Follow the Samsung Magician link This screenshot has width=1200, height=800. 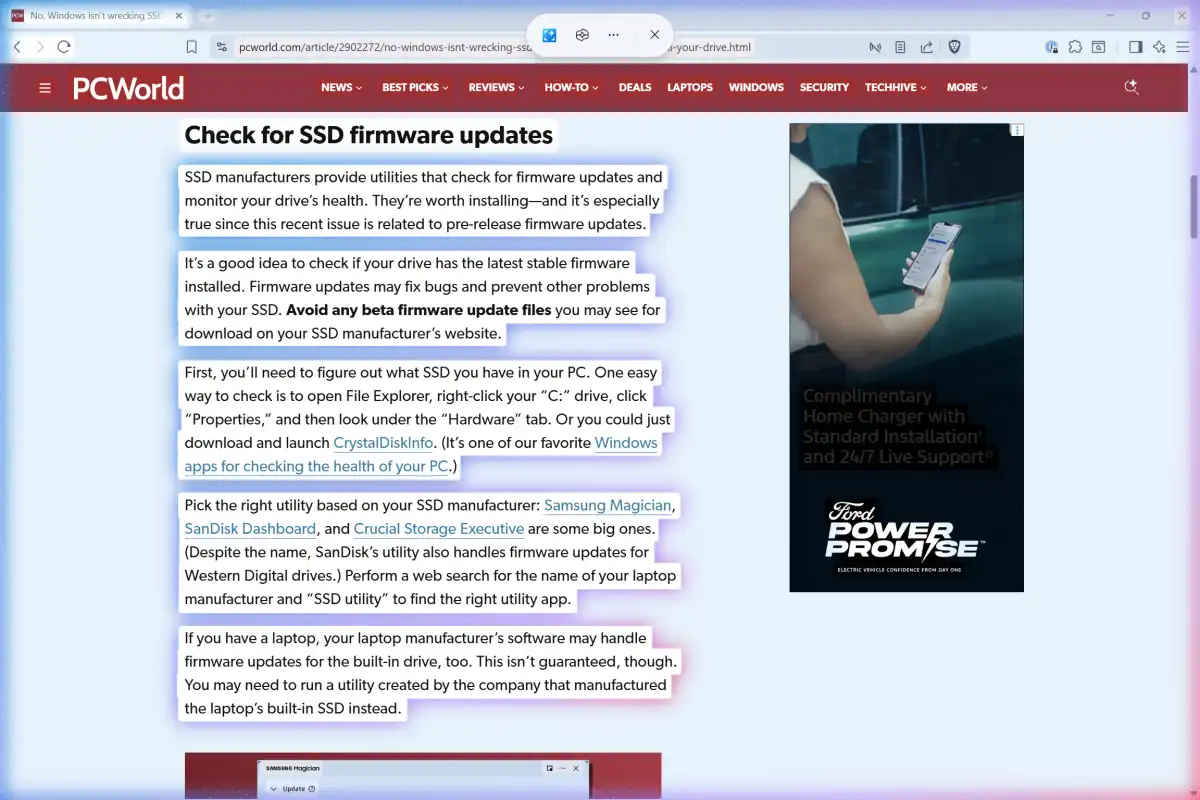[608, 506]
